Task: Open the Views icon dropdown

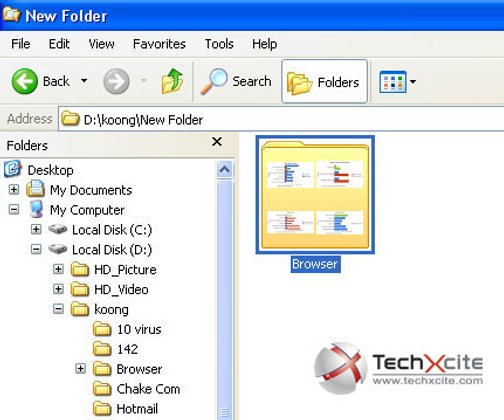Action: coord(397,82)
